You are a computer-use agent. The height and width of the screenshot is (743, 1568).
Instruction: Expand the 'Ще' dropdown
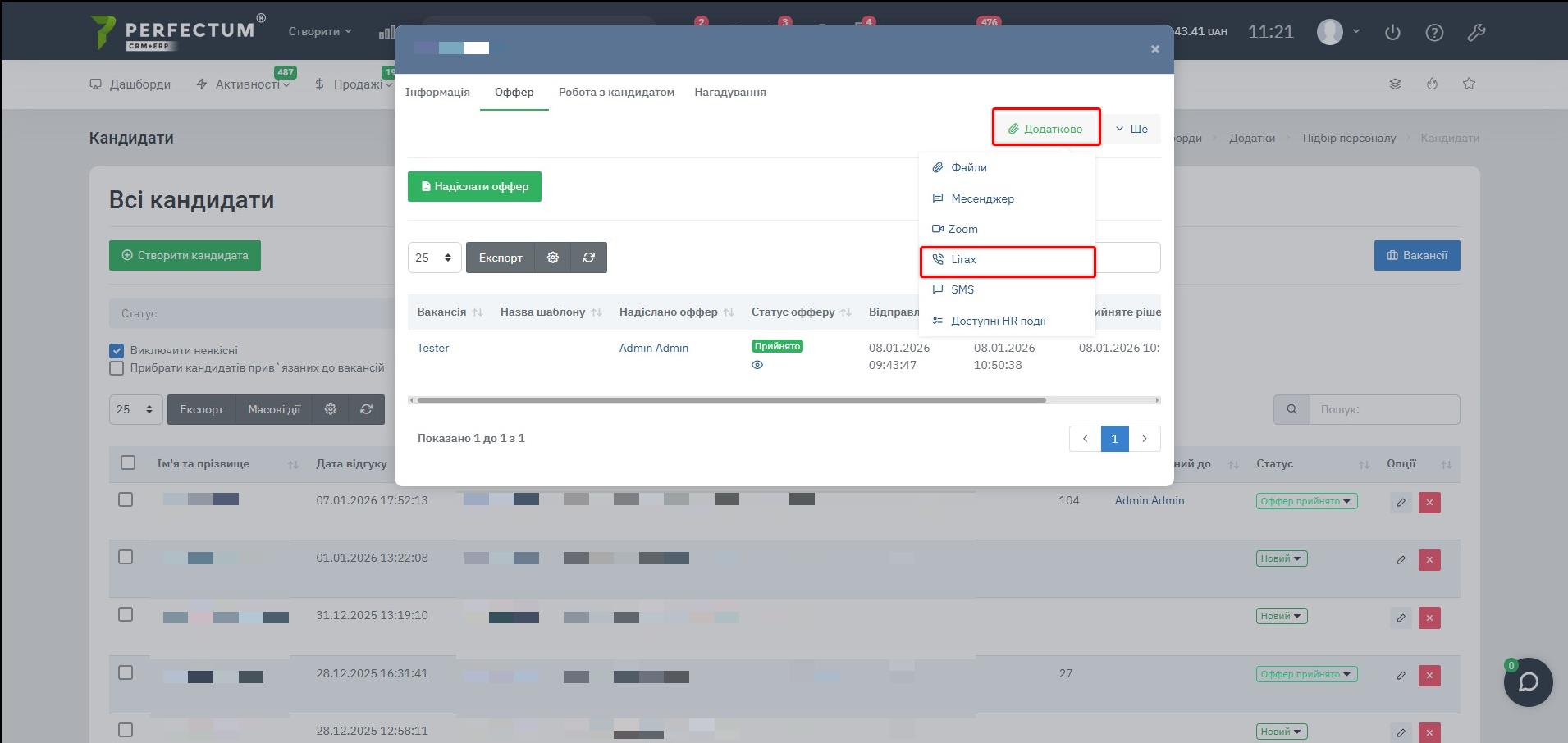coord(1131,129)
